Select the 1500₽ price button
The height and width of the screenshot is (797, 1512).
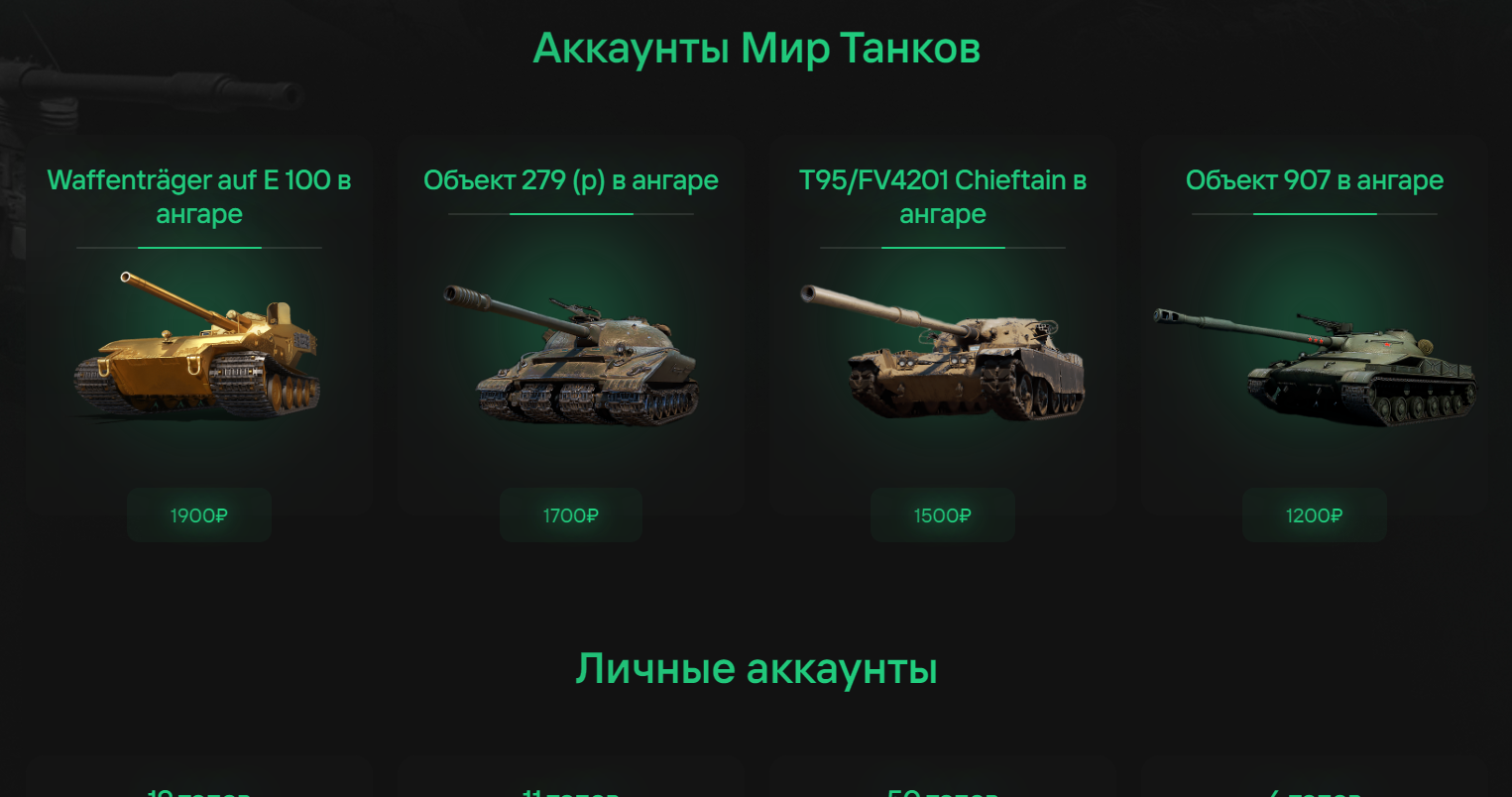[943, 515]
